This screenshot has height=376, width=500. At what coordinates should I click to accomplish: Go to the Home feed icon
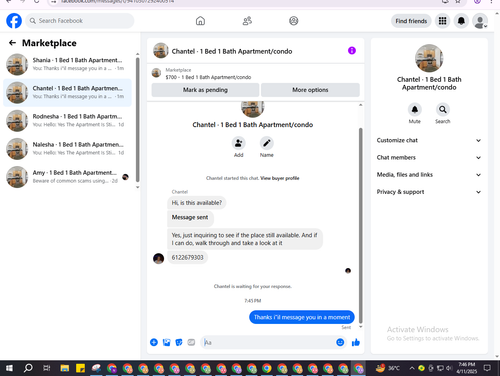pos(200,21)
